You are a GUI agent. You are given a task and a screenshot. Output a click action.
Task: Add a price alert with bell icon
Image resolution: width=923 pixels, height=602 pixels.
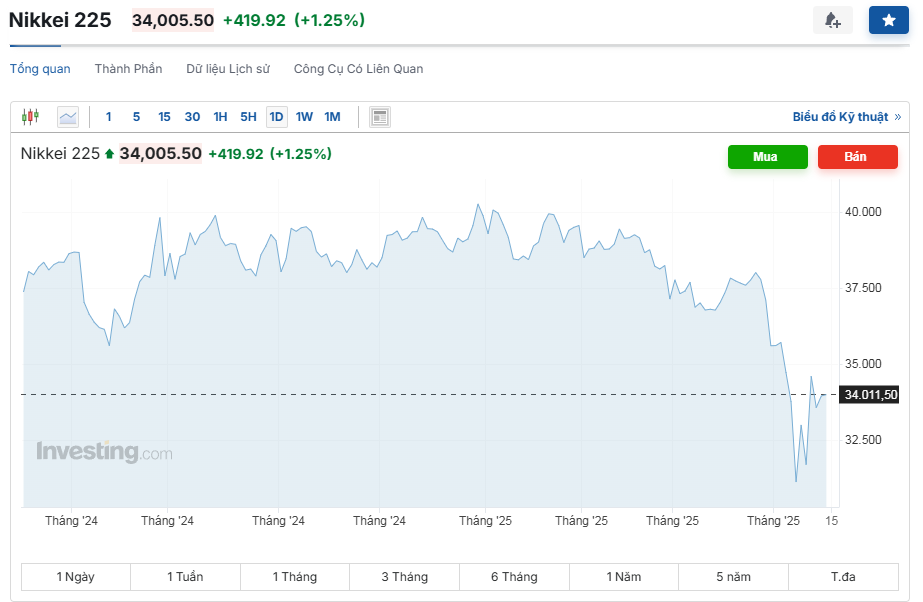click(x=832, y=20)
